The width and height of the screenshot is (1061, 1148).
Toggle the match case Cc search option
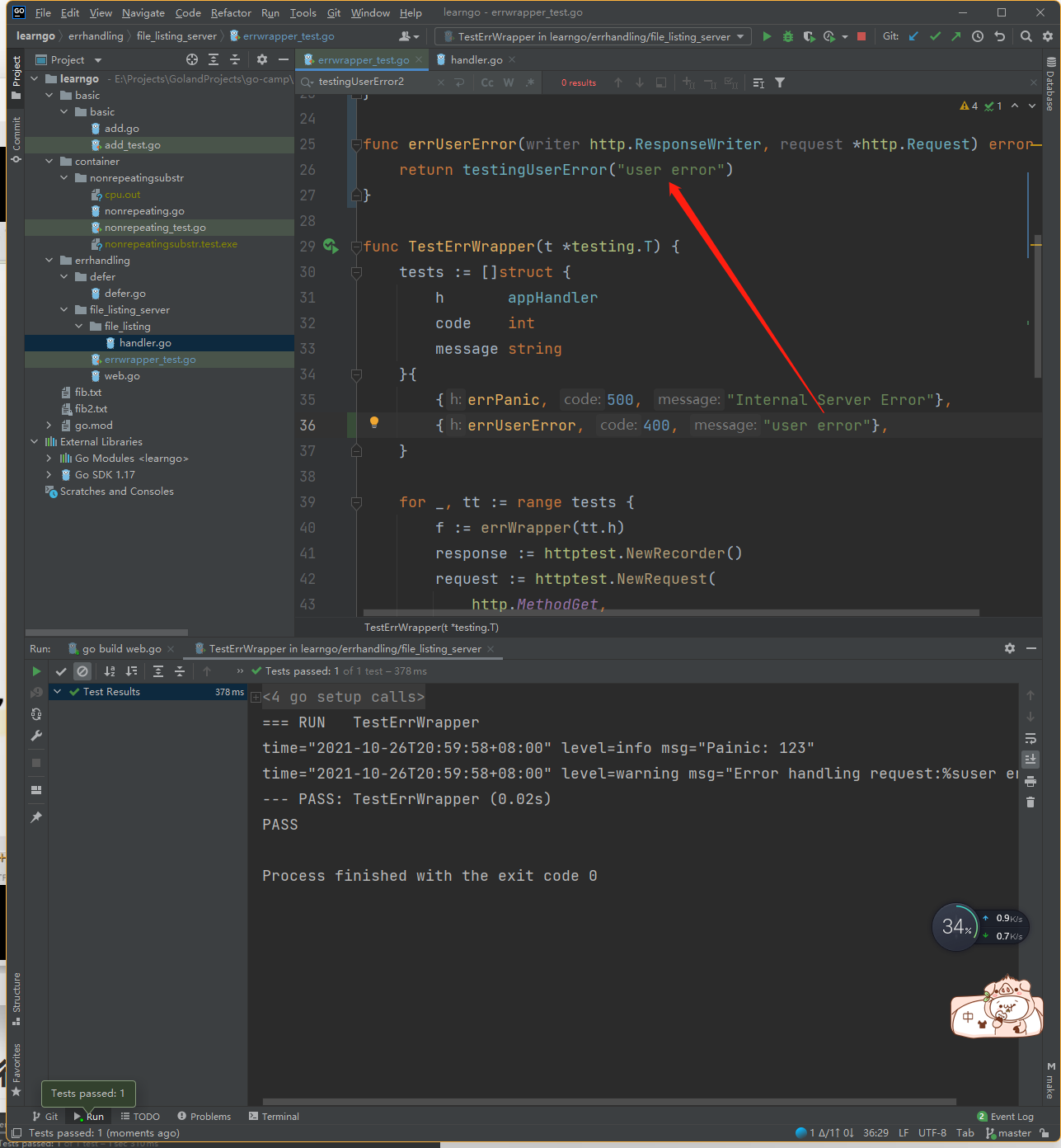click(x=487, y=82)
